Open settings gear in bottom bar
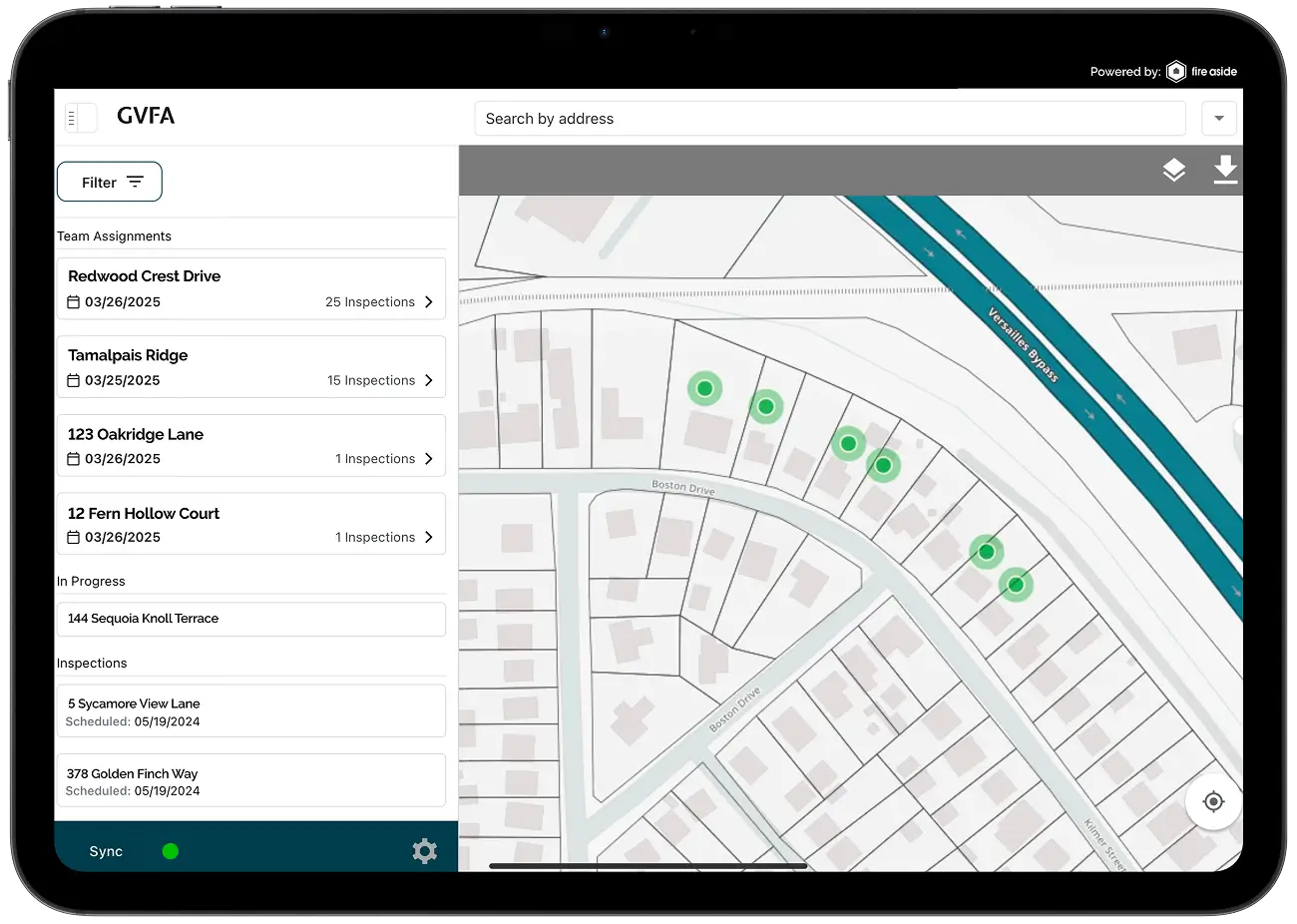 point(425,851)
